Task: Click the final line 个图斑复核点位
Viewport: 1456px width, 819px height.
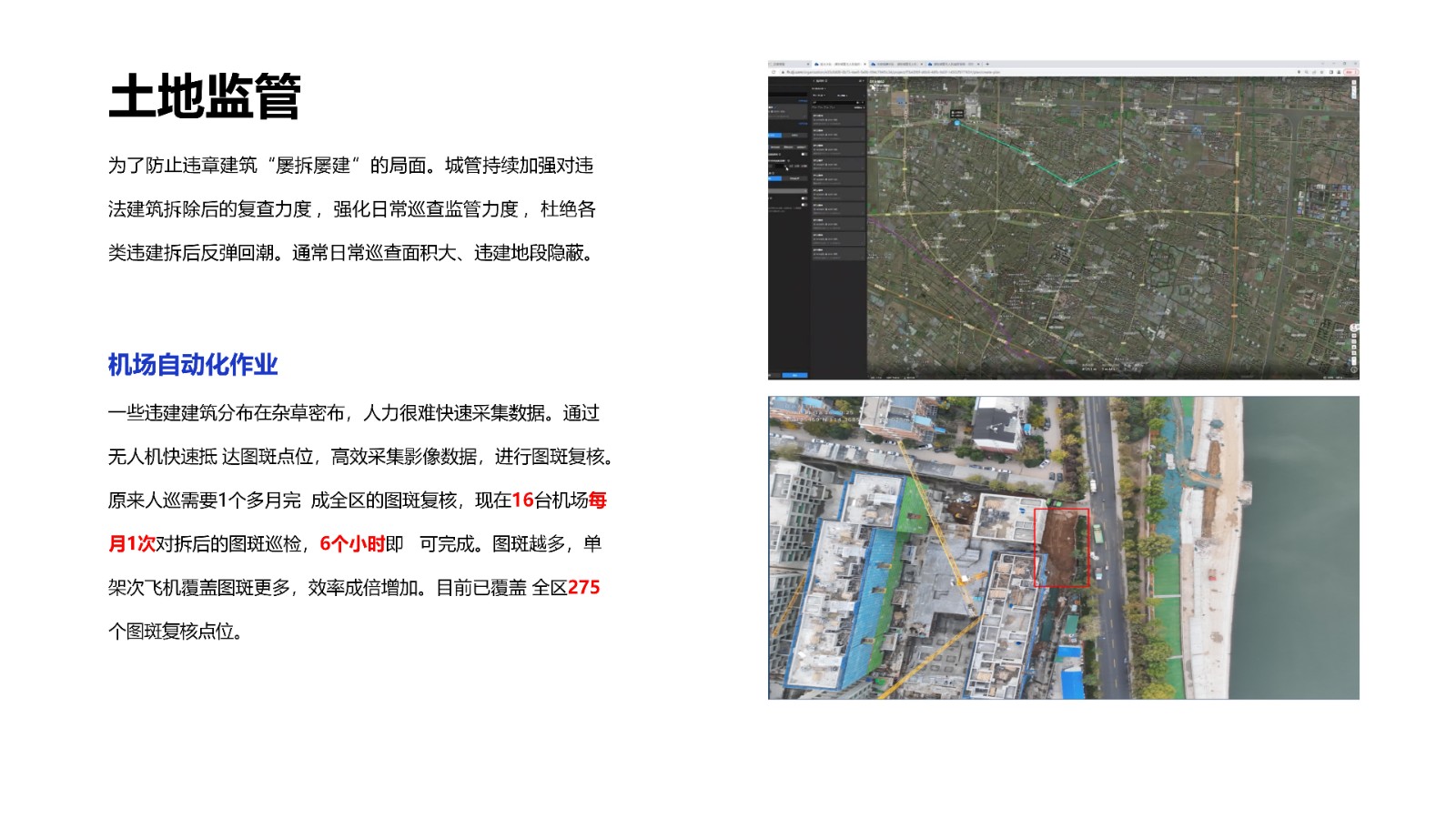Action: tap(177, 632)
